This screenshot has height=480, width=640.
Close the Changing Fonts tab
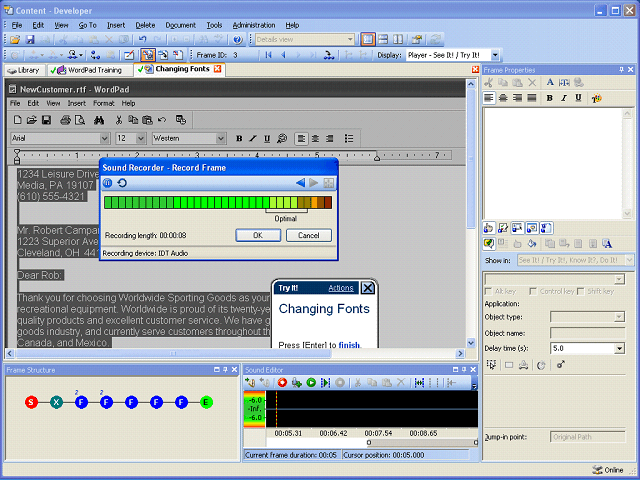pos(218,69)
